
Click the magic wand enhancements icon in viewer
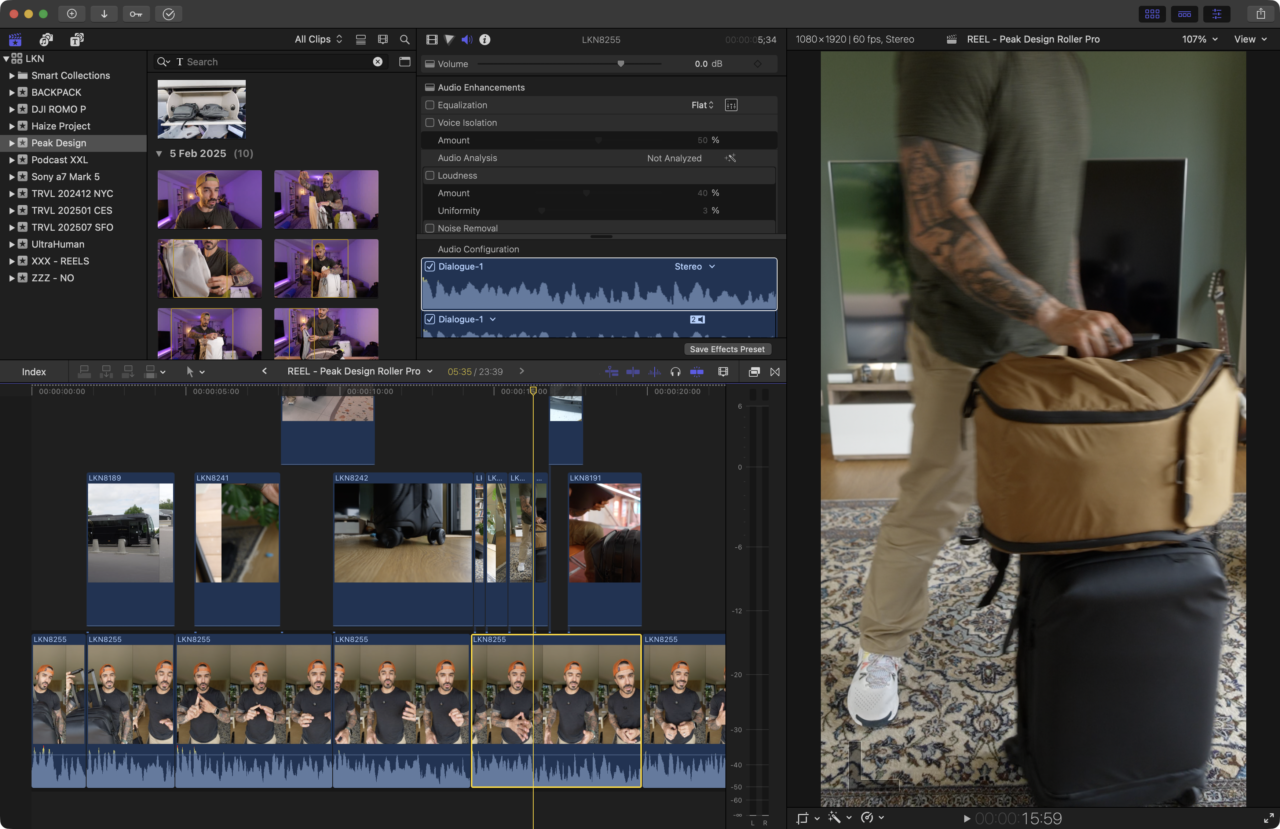(x=836, y=817)
